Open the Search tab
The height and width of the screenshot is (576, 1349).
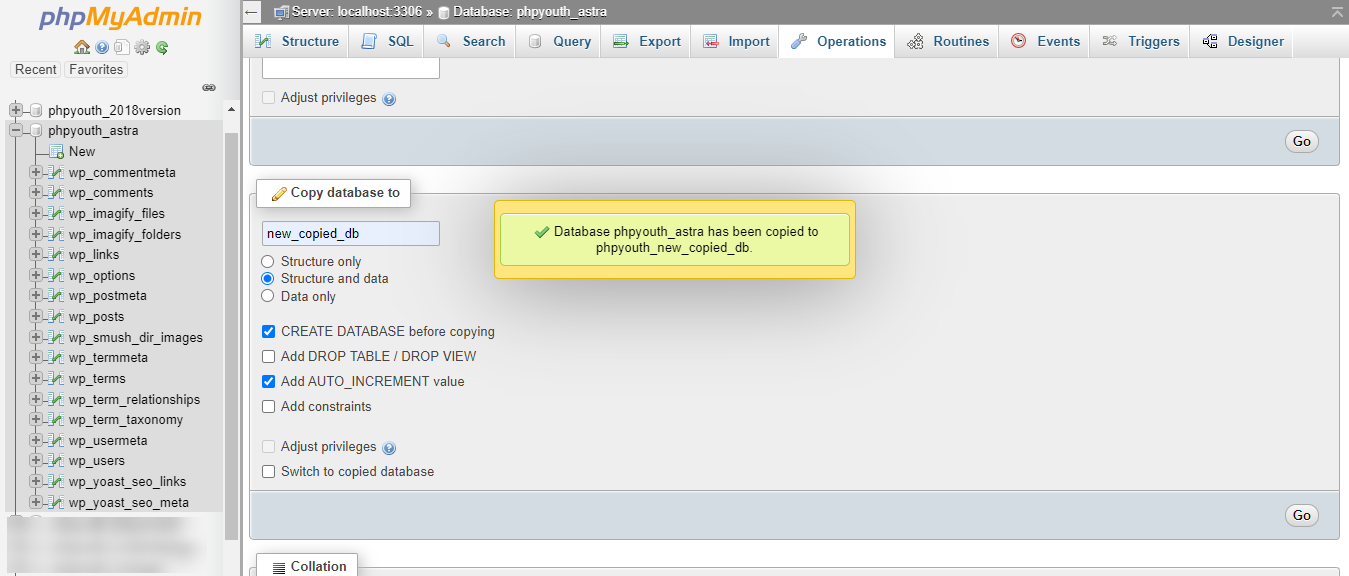coord(470,41)
